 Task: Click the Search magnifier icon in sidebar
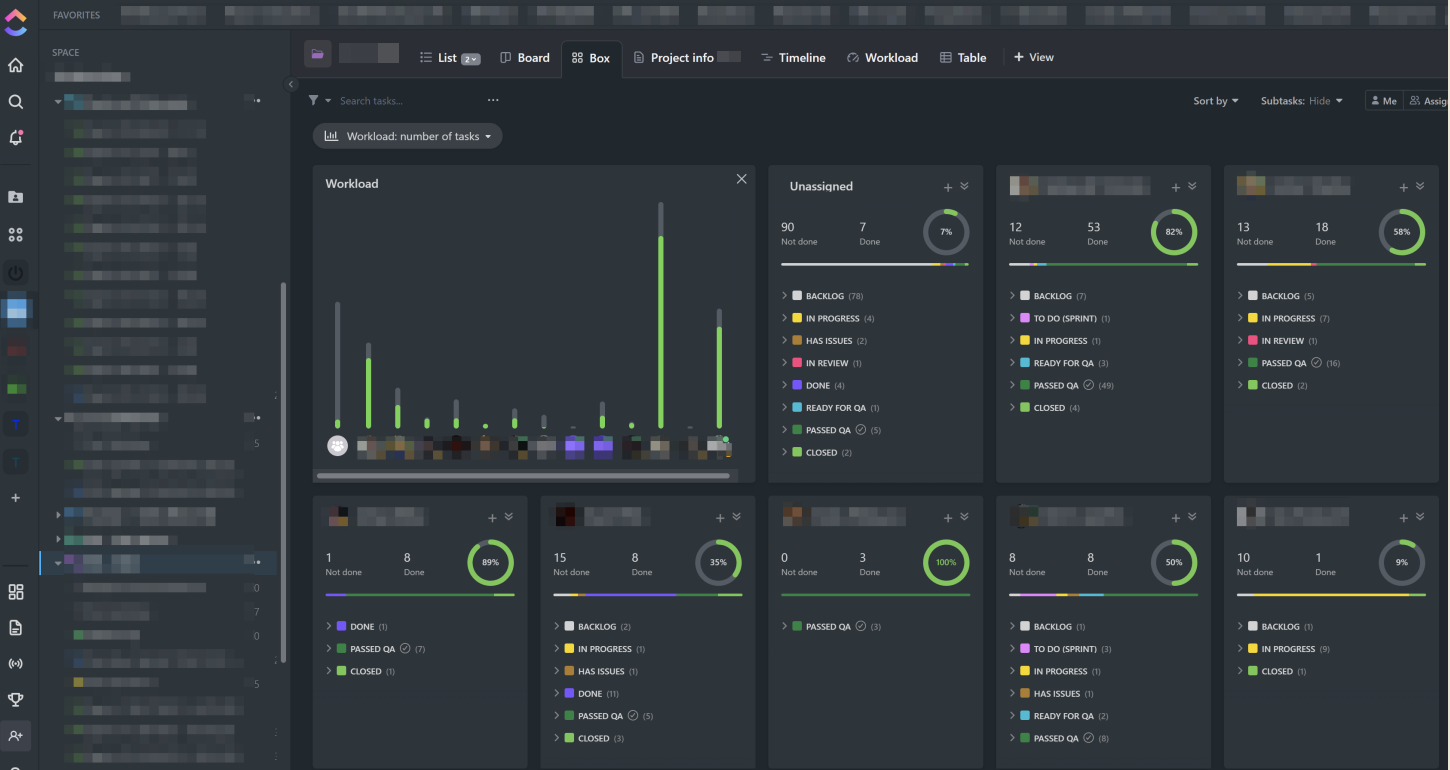(15, 102)
